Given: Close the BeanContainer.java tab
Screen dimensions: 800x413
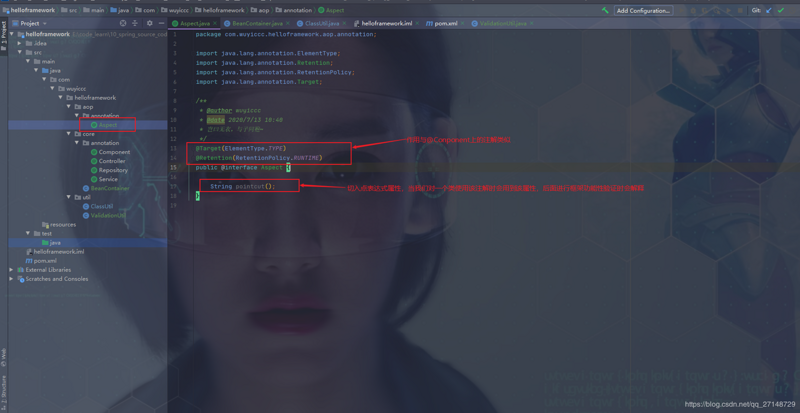Looking at the screenshot, I should click(x=288, y=23).
